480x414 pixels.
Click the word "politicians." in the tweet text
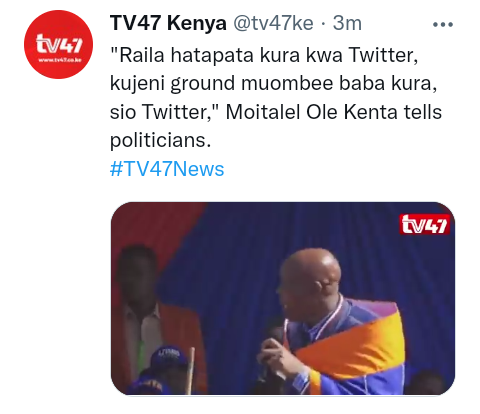pos(161,141)
